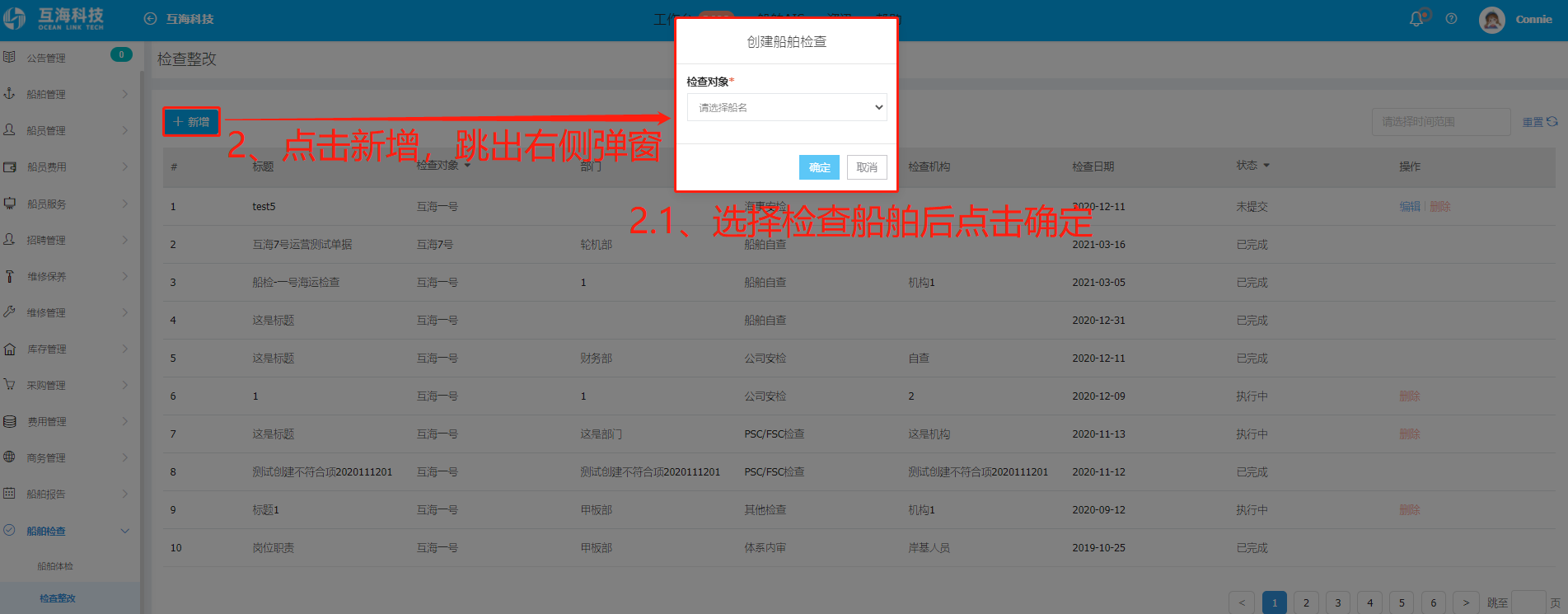Viewport: 1568px width, 614px height.
Task: Expand the 船员管理 chevron
Action: 125,130
